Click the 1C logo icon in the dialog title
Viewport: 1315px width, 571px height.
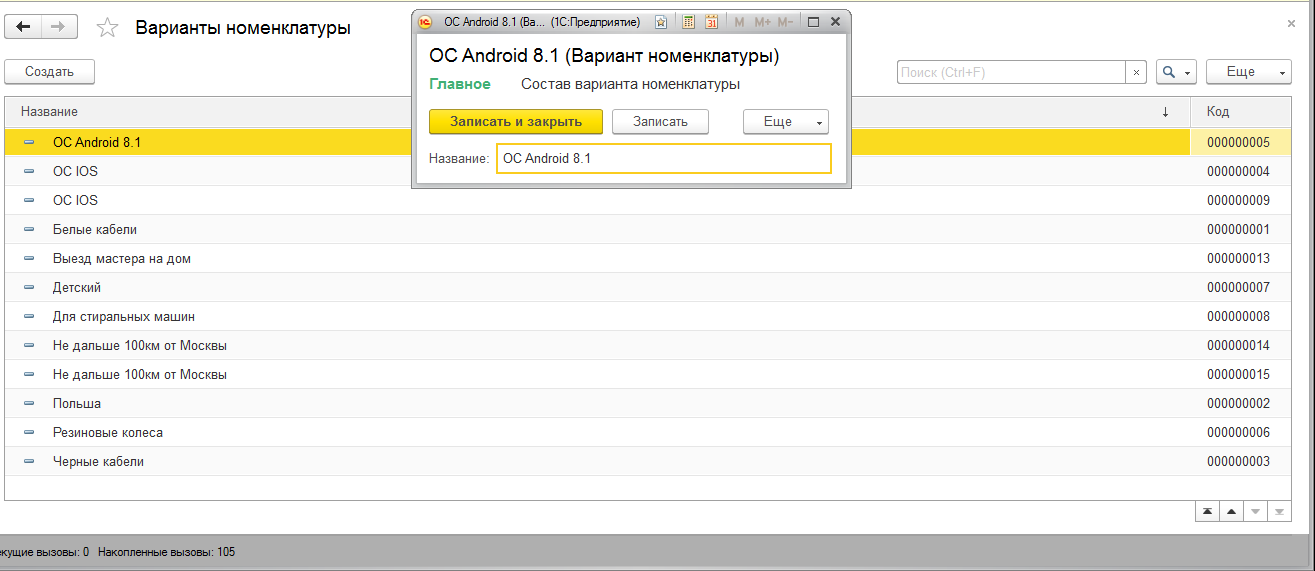pyautogui.click(x=426, y=21)
